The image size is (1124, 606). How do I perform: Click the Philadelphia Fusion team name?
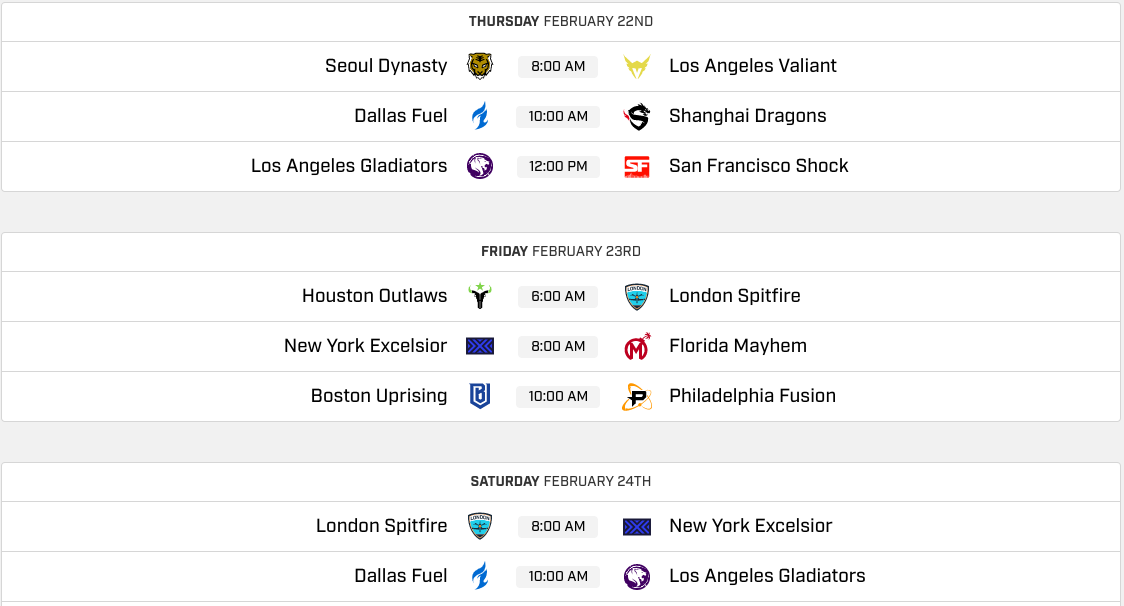pyautogui.click(x=752, y=396)
